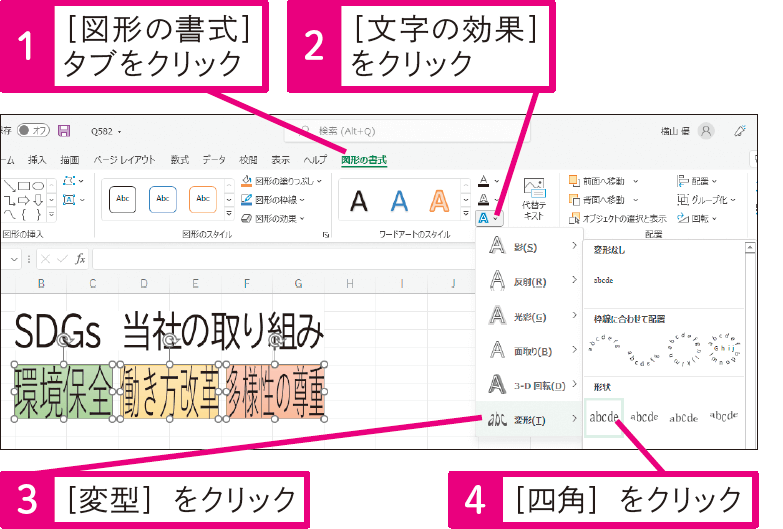Click the formula bar cancel X icon
Screen dimensions: 783x529
click(45, 259)
